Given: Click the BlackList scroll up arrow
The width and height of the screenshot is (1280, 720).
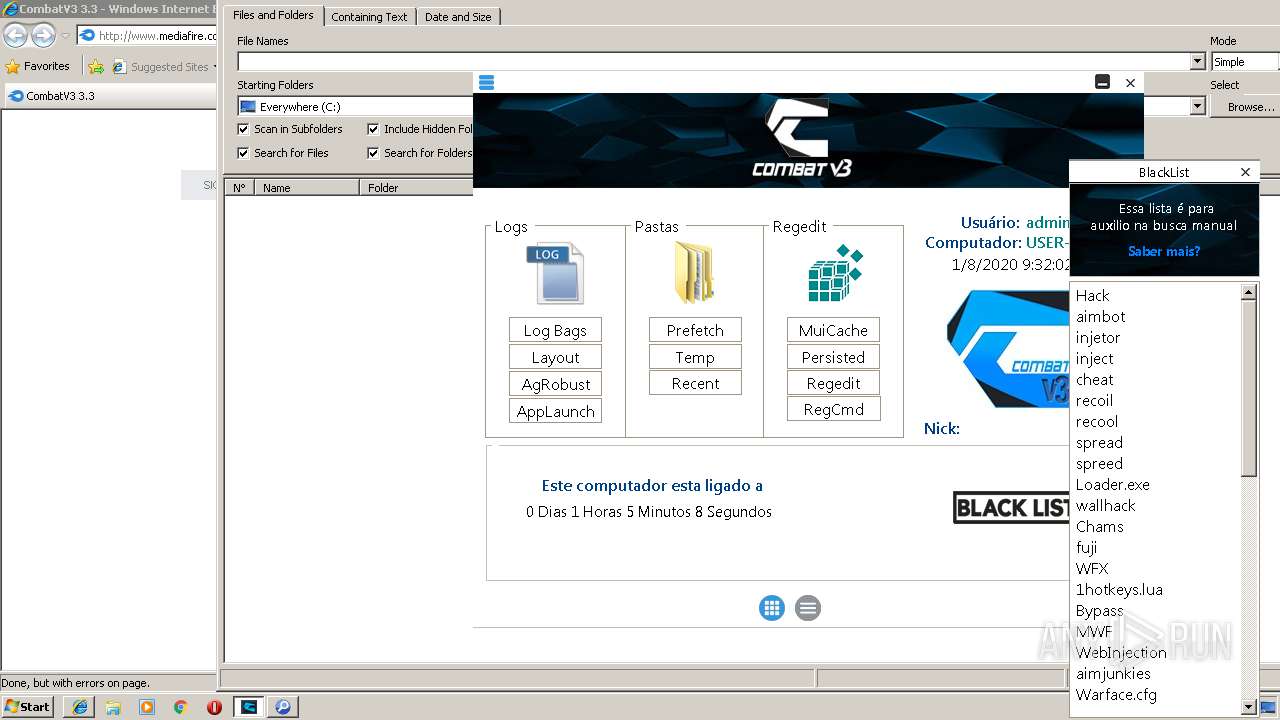Looking at the screenshot, I should [x=1248, y=292].
